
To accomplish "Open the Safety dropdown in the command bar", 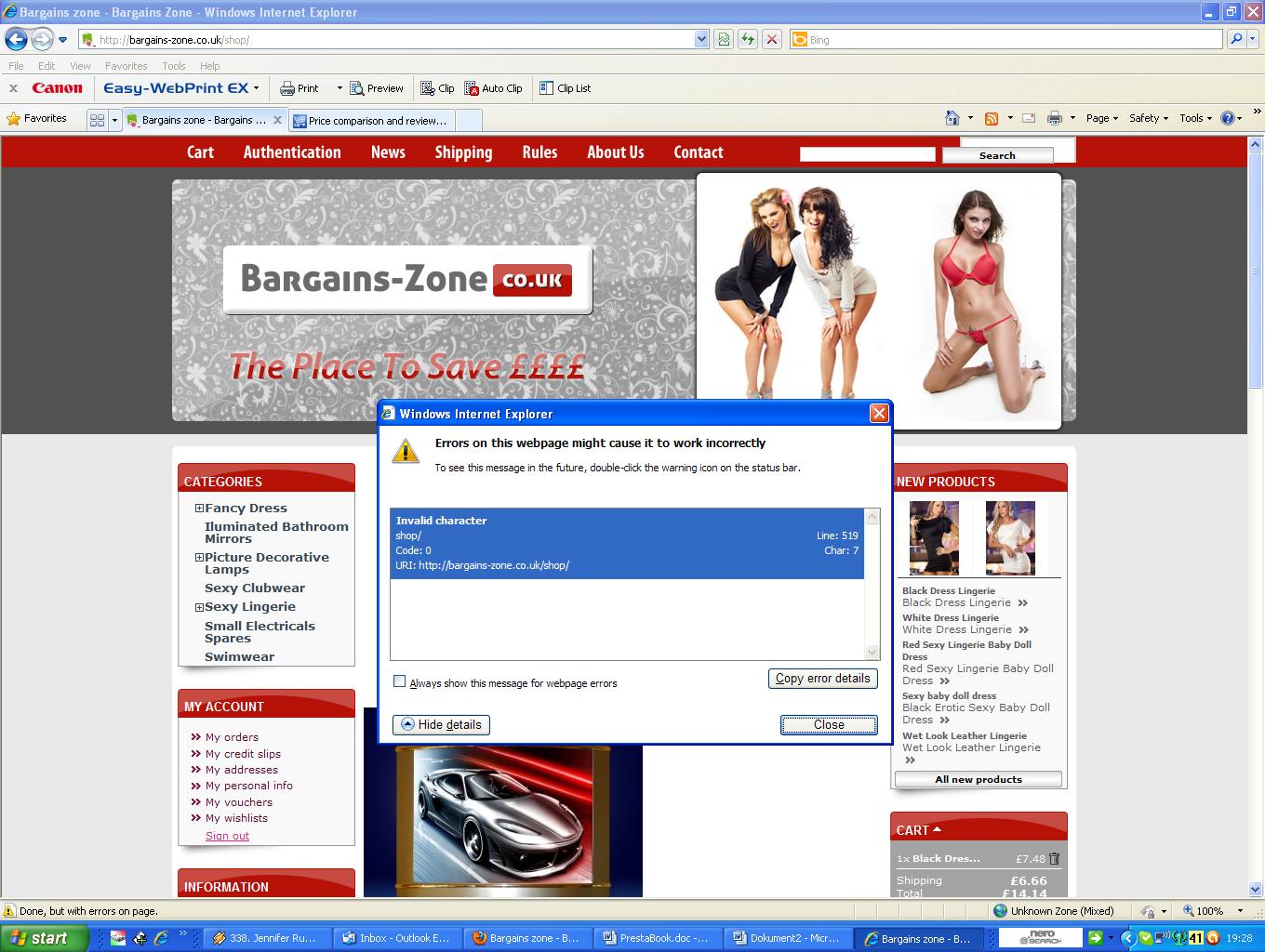I will pyautogui.click(x=1148, y=118).
